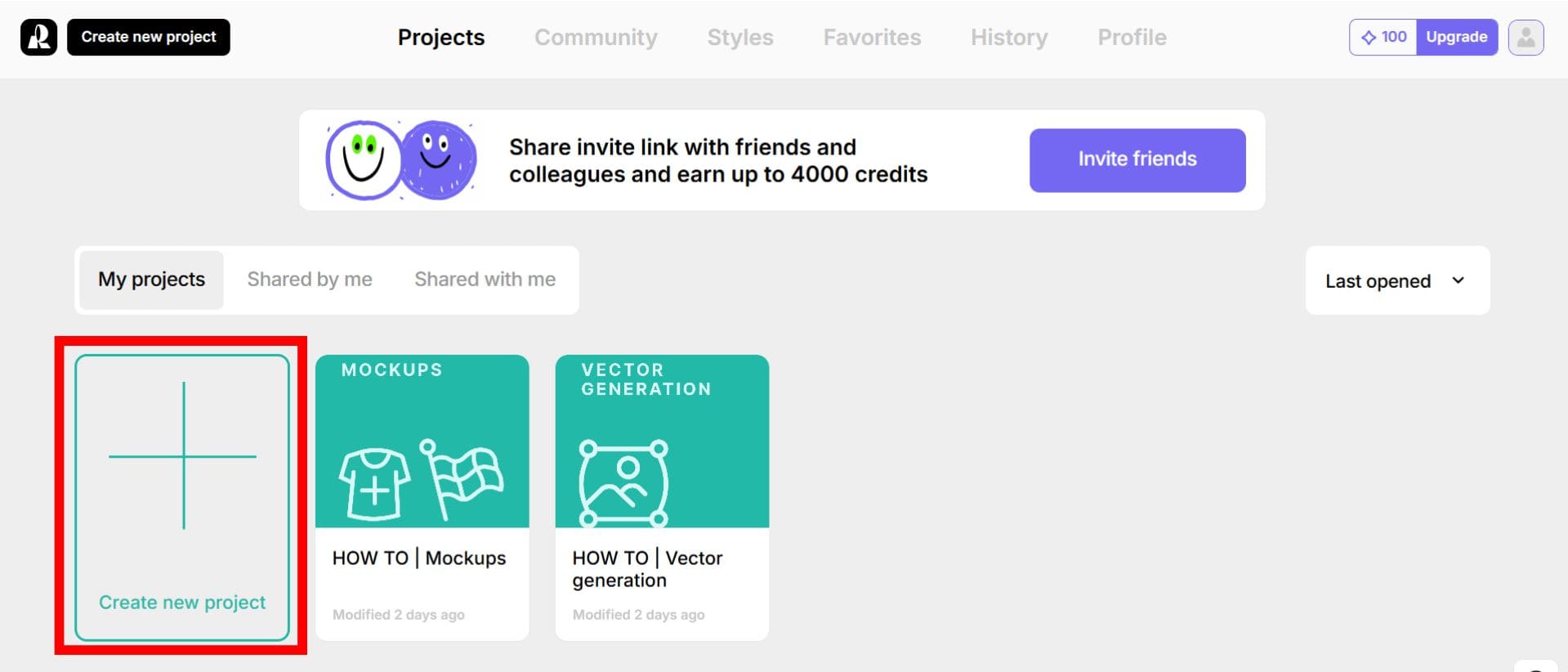Go to the Favorites tab
The height and width of the screenshot is (672, 1568).
click(872, 38)
